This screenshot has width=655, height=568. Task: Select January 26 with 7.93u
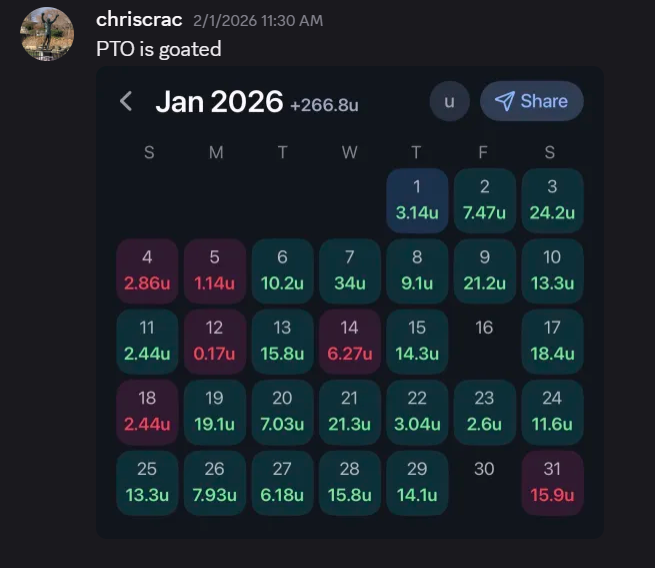pyautogui.click(x=215, y=482)
